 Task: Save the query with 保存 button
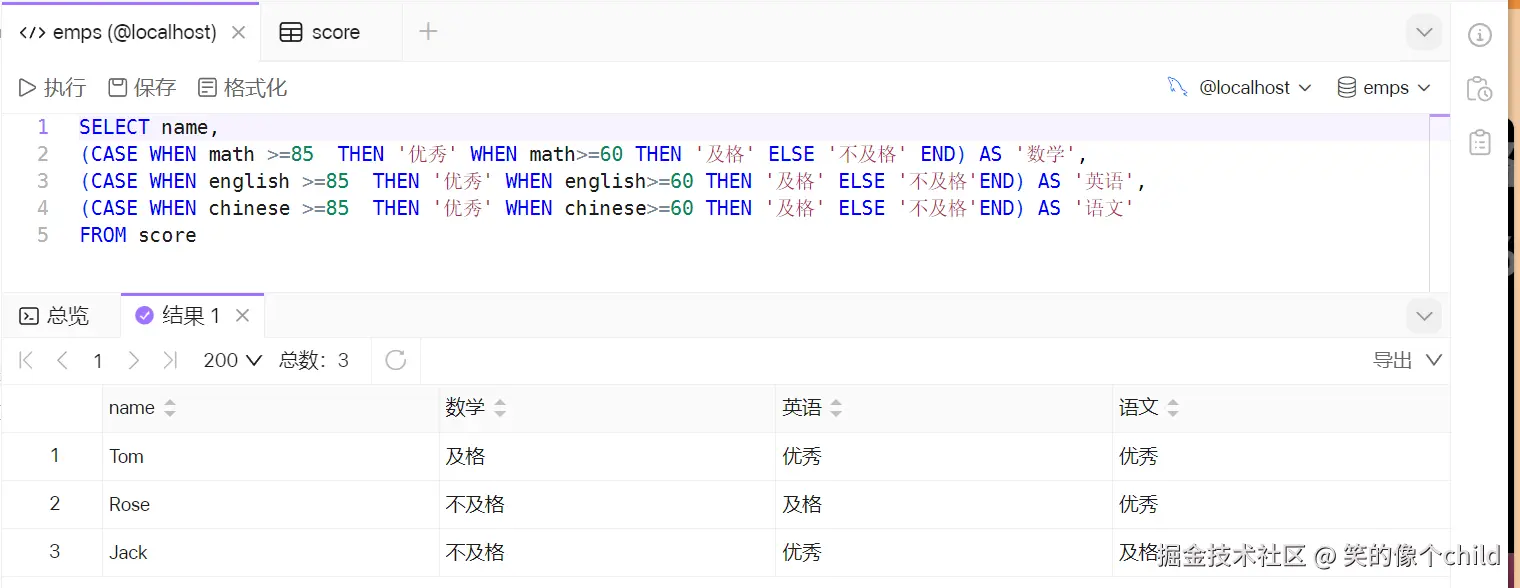coord(142,88)
